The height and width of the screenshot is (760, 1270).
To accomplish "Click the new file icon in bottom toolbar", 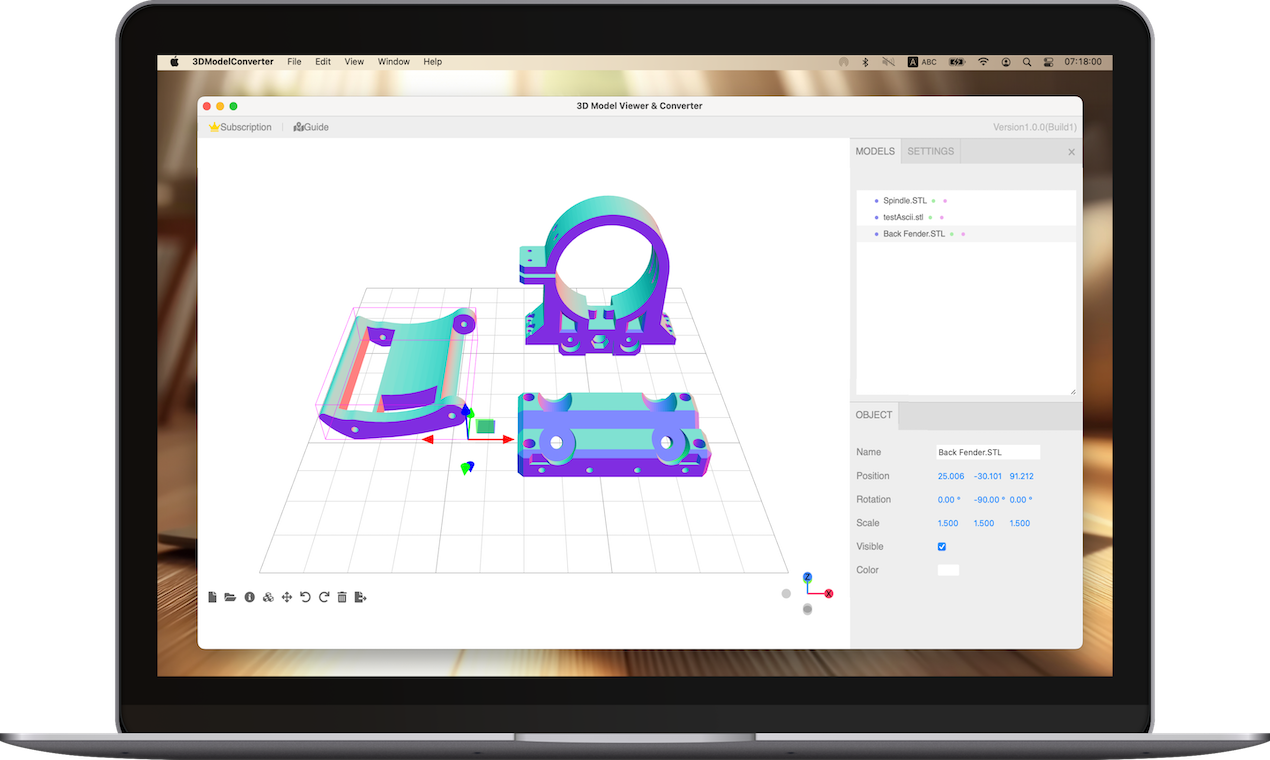I will pos(212,597).
